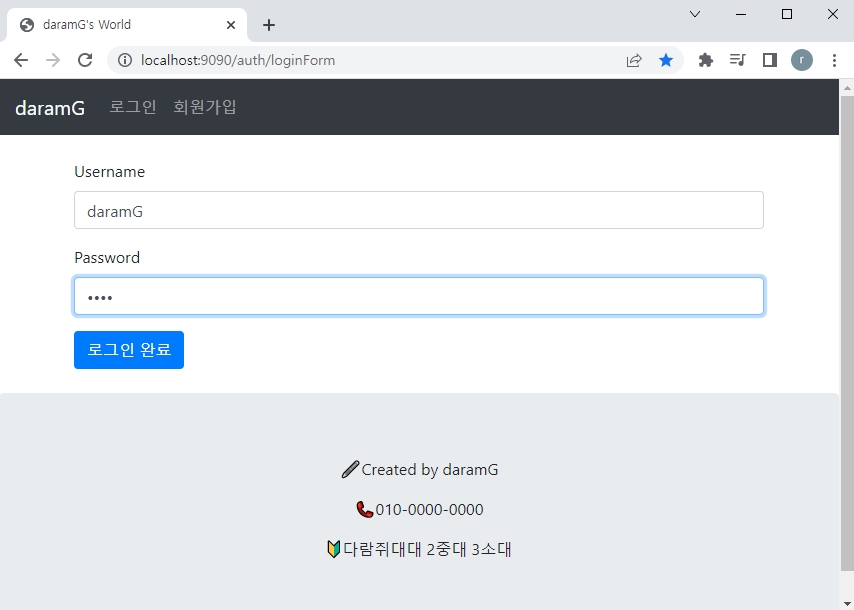
Task: Focus the Username input field
Action: coord(419,210)
